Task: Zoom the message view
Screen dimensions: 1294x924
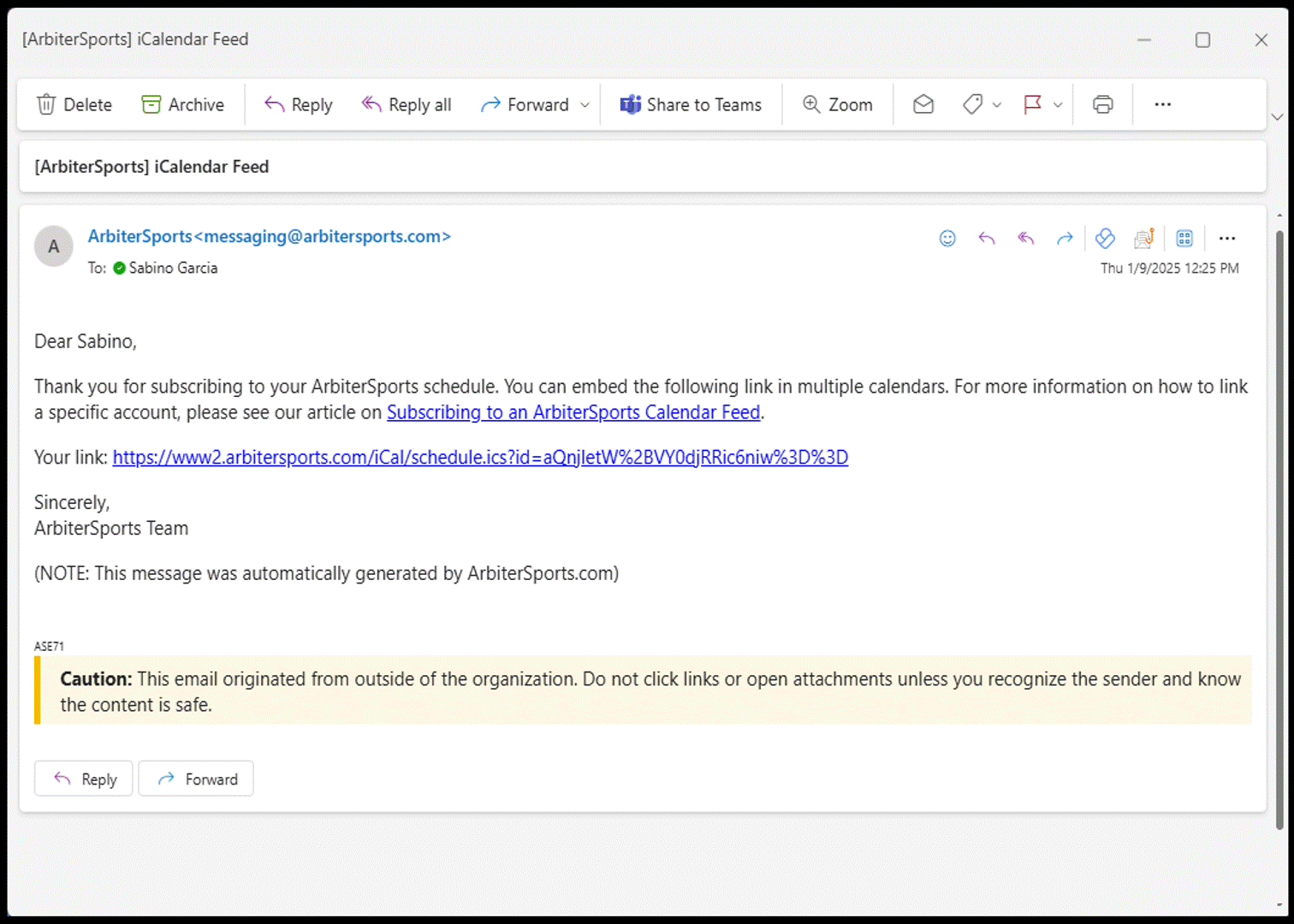Action: pyautogui.click(x=837, y=104)
